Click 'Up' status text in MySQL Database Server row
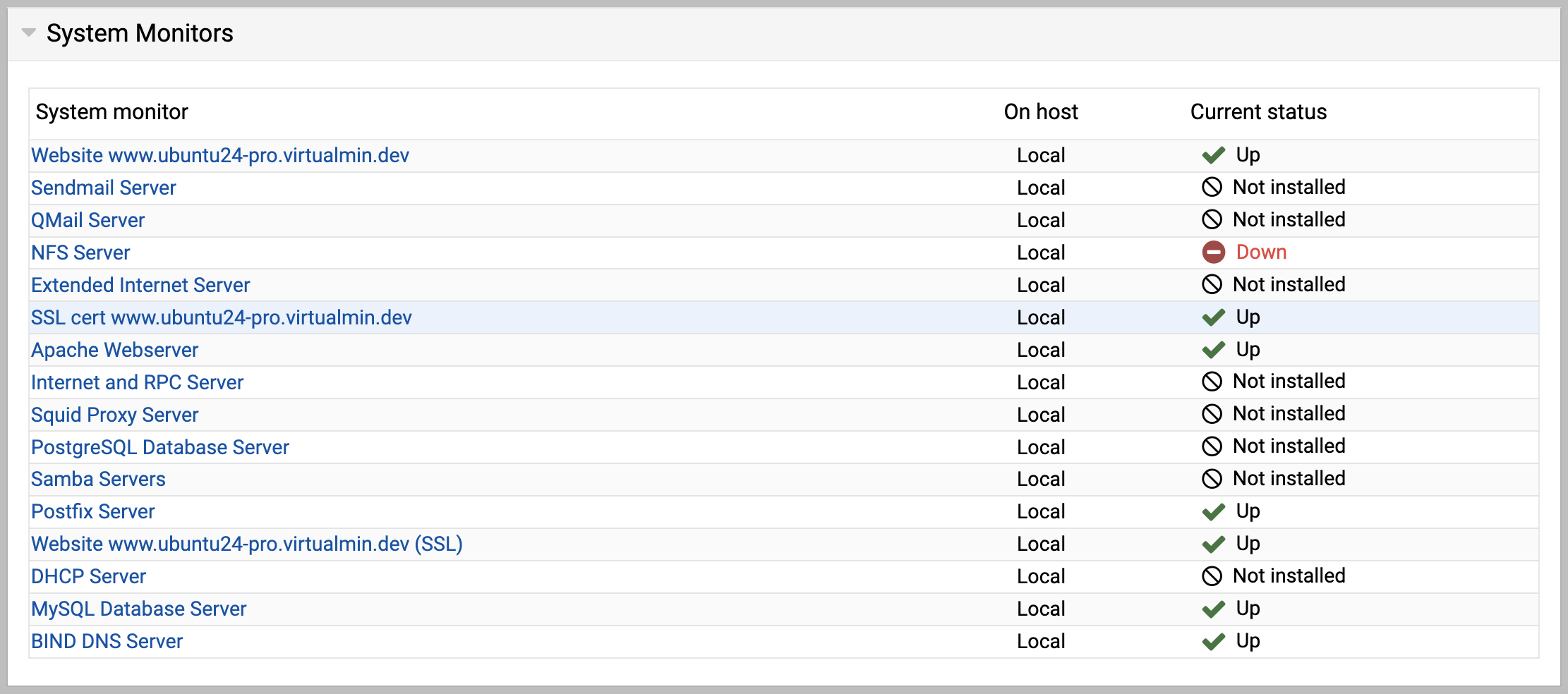Screen dimensions: 1568x694 pos(1248,609)
